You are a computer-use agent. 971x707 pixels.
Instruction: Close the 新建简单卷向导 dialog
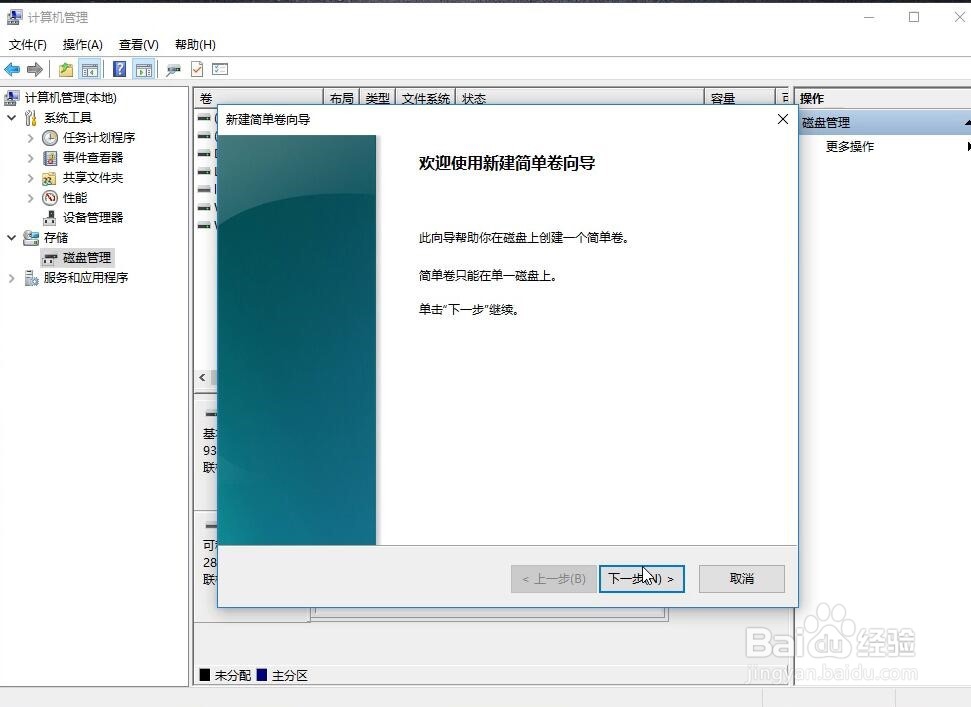click(x=783, y=119)
